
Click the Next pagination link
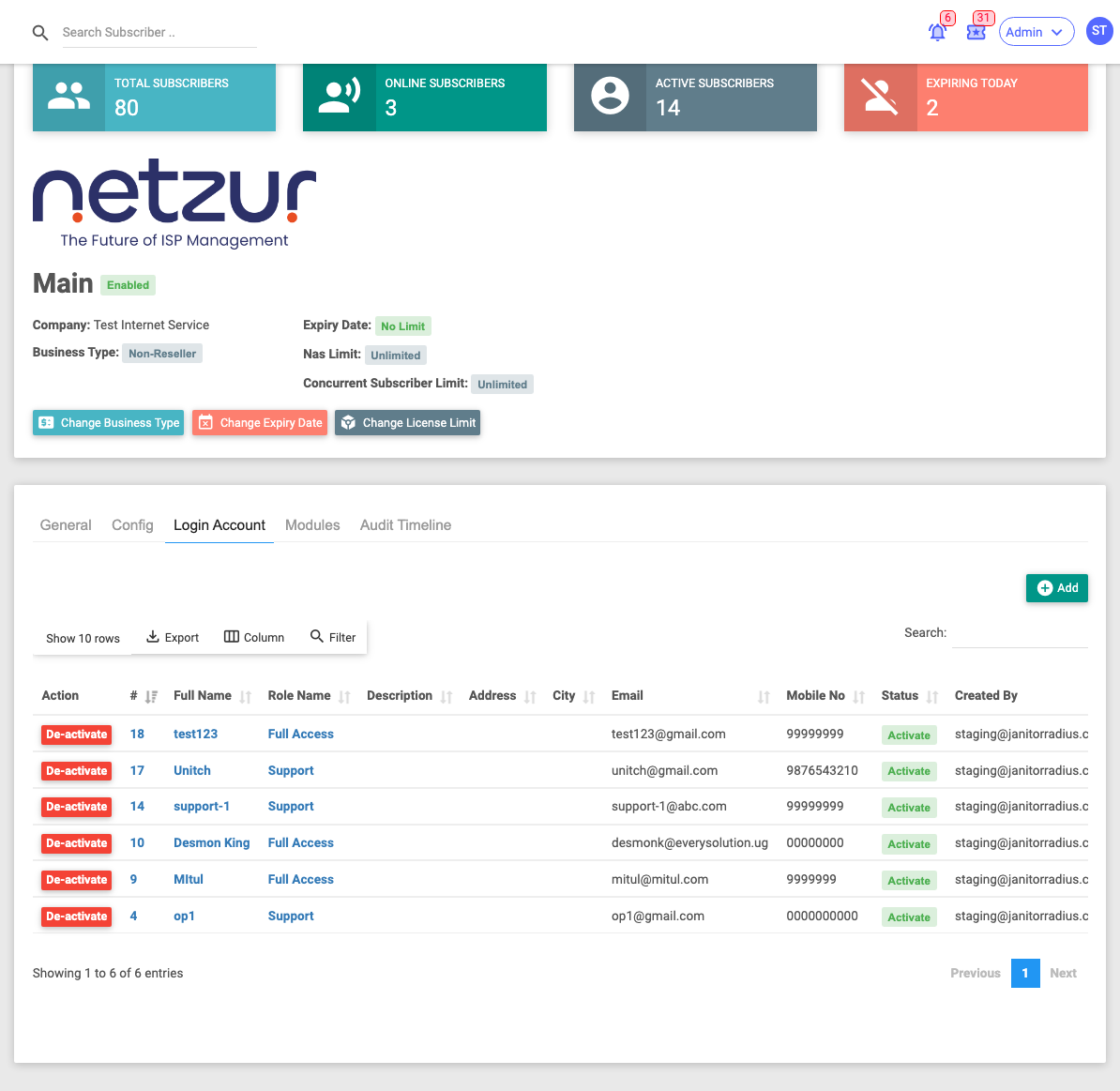(1063, 973)
